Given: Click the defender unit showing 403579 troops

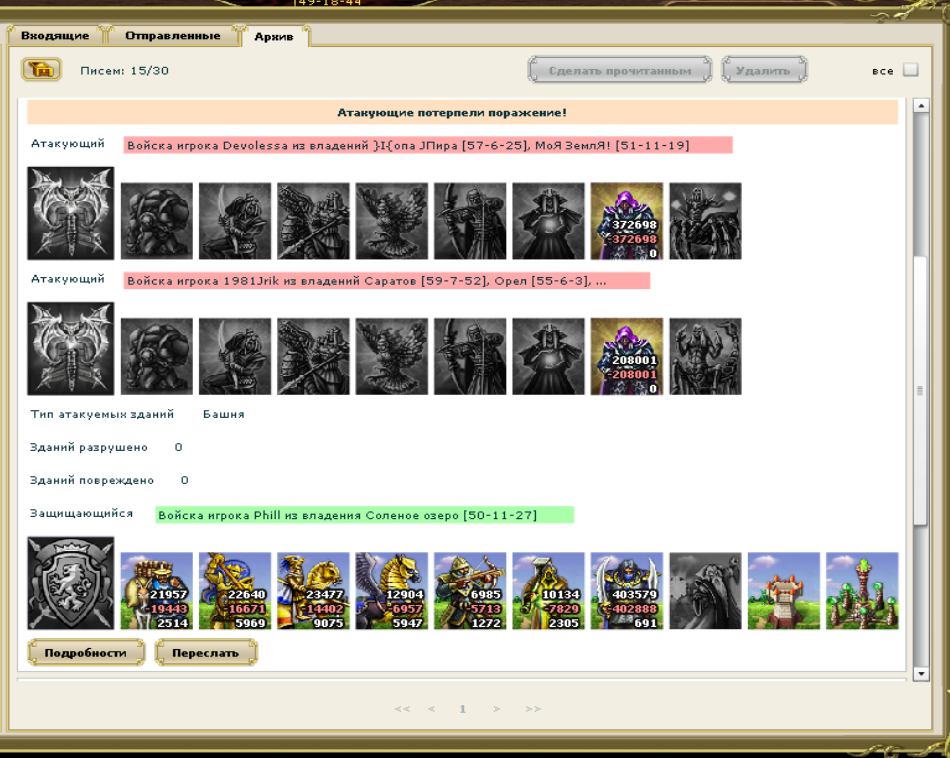Looking at the screenshot, I should click(626, 591).
